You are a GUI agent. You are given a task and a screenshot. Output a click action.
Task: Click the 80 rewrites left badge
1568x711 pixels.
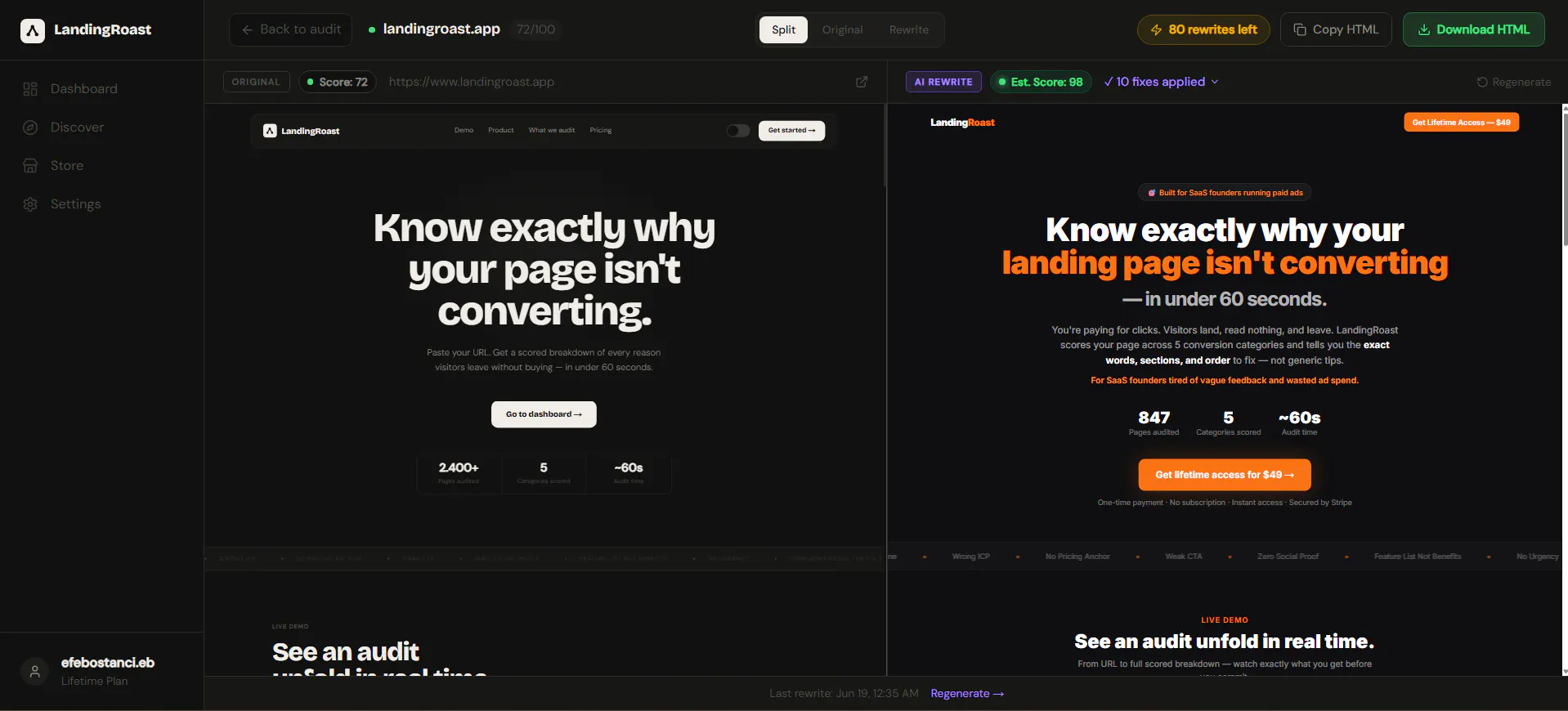point(1203,29)
